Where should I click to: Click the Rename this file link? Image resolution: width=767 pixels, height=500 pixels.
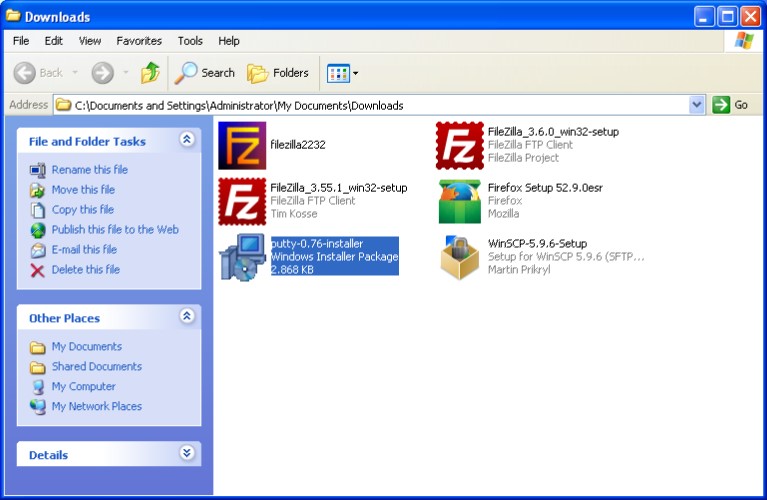pyautogui.click(x=89, y=170)
